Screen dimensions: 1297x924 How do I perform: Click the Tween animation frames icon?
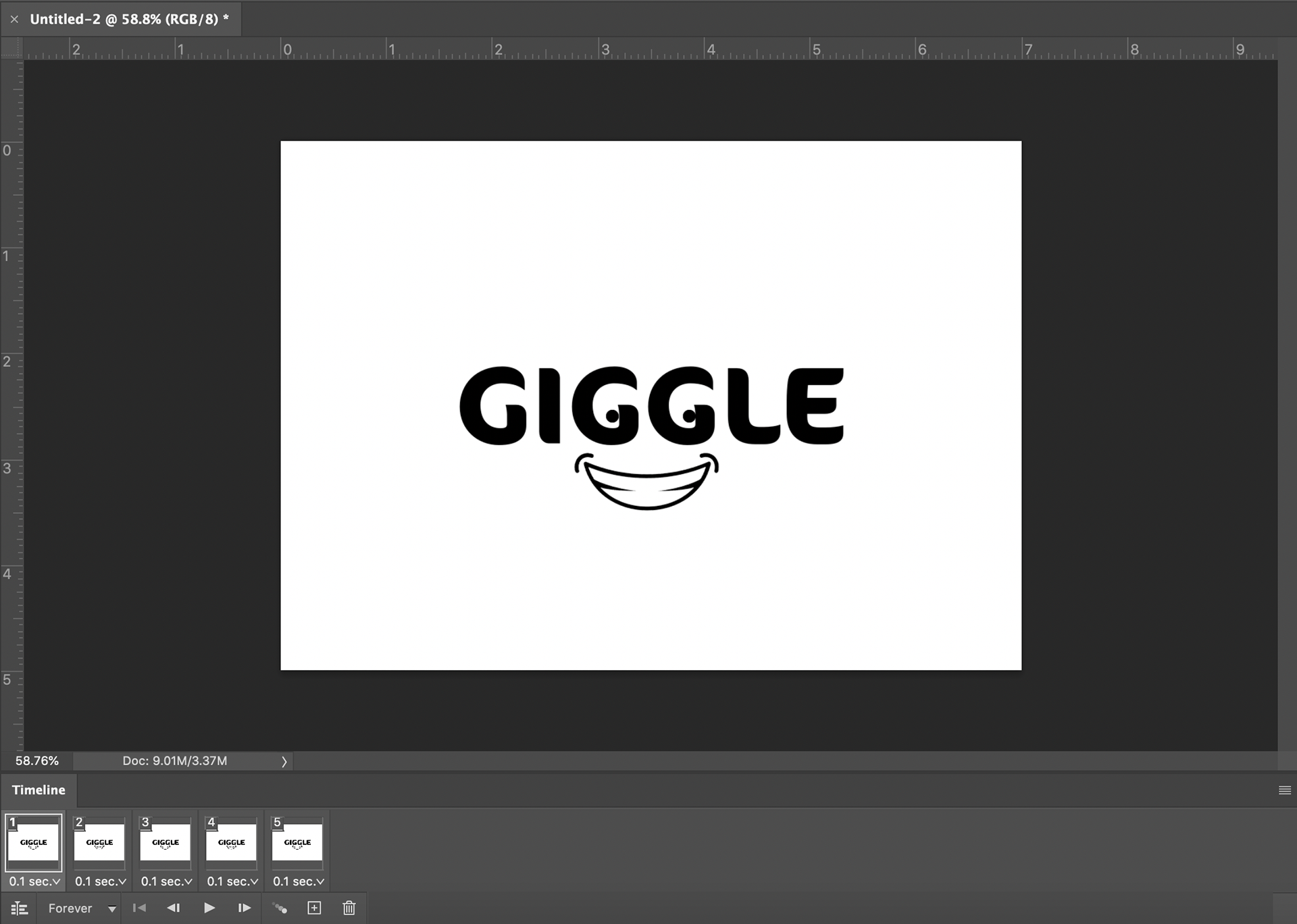(x=280, y=908)
